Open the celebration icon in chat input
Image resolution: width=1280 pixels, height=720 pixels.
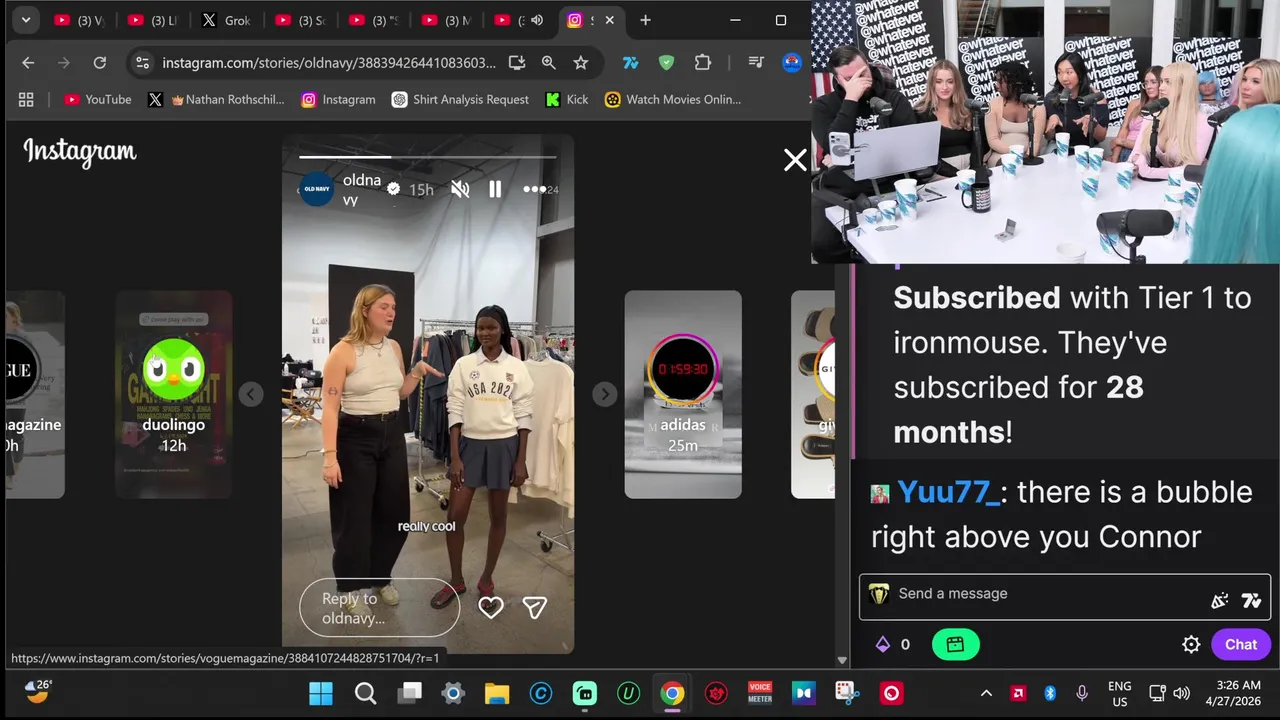1219,600
